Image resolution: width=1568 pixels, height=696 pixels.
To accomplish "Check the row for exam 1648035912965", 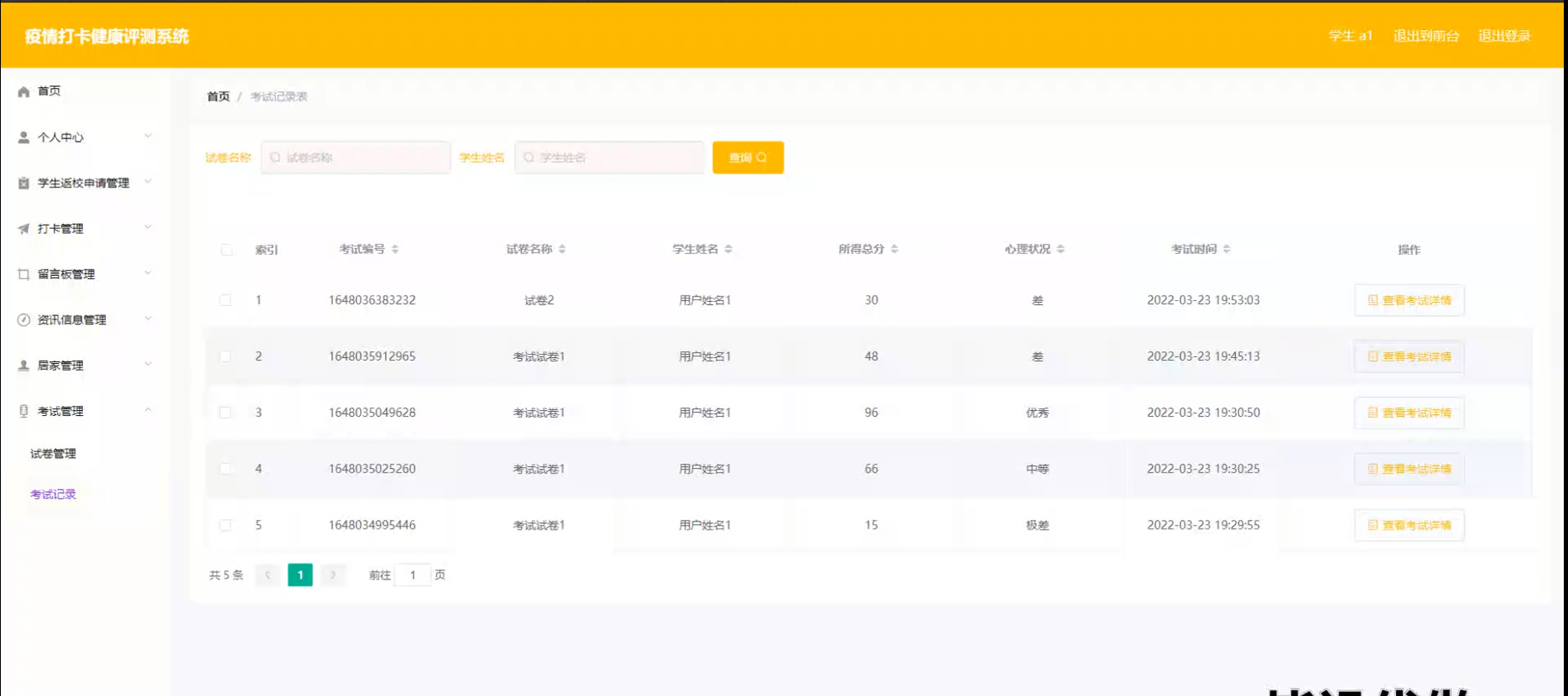I will 226,356.
